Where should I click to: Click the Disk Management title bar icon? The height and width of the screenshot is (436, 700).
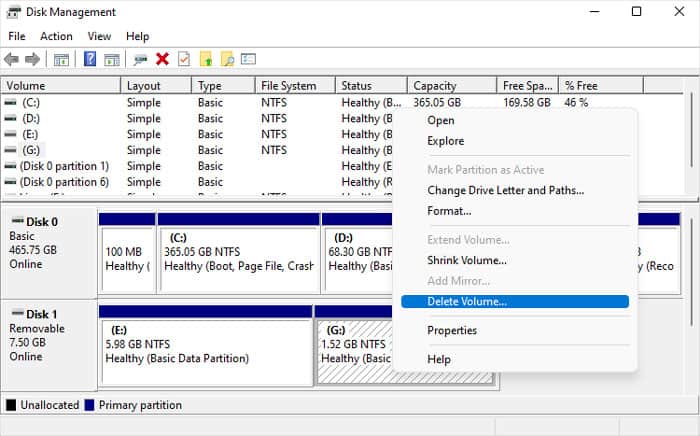tap(13, 12)
